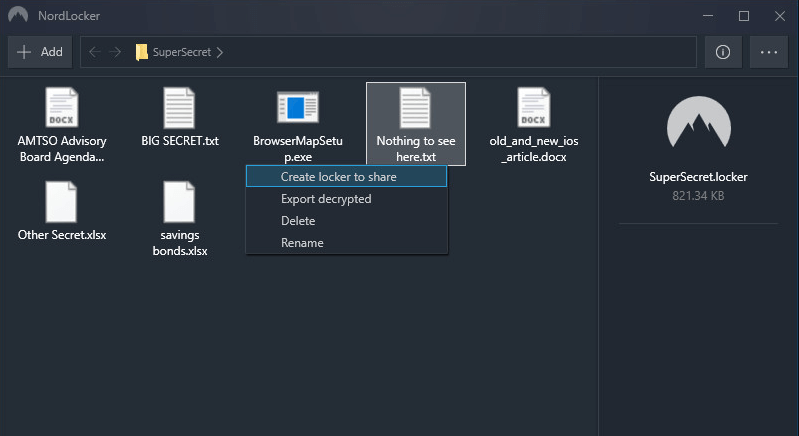Click the BIG SECRET.txt file name
The width and height of the screenshot is (799, 436).
[180, 141]
